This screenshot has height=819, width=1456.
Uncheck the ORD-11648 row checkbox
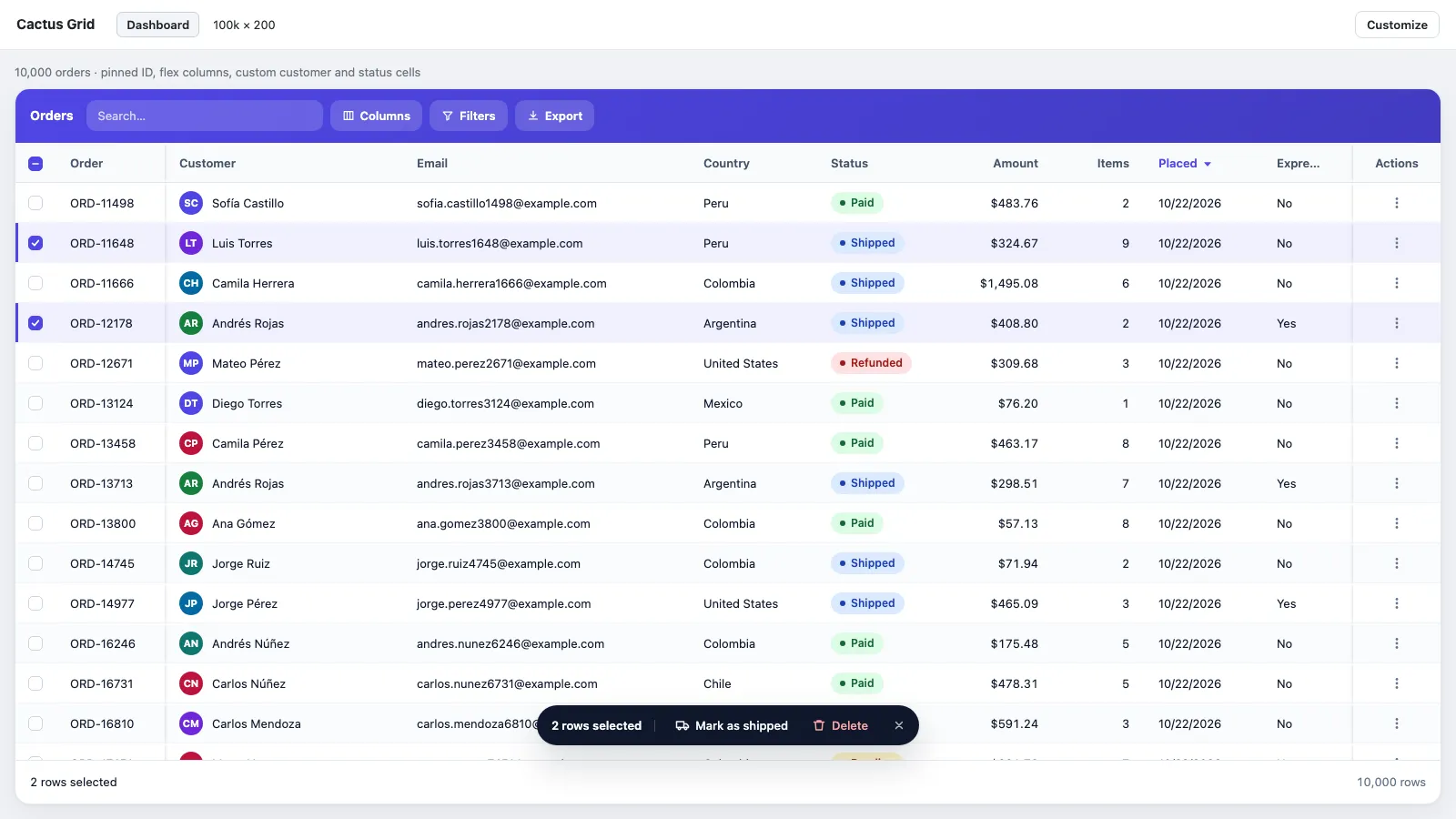click(x=35, y=243)
